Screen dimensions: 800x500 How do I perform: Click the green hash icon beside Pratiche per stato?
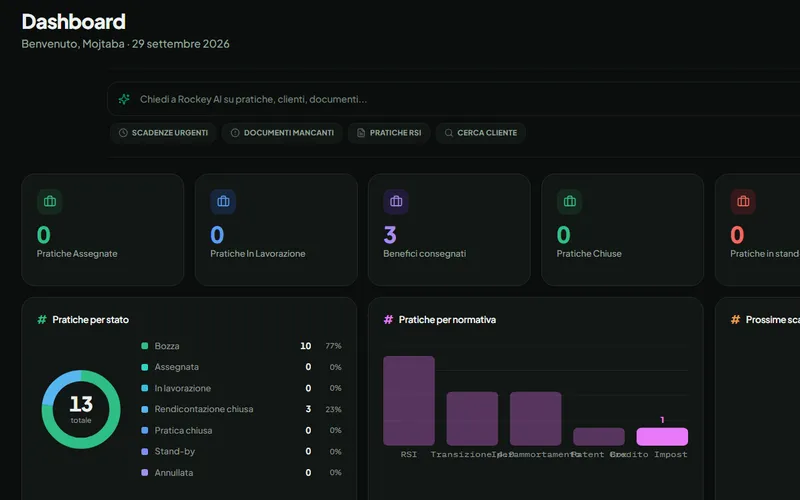point(42,319)
